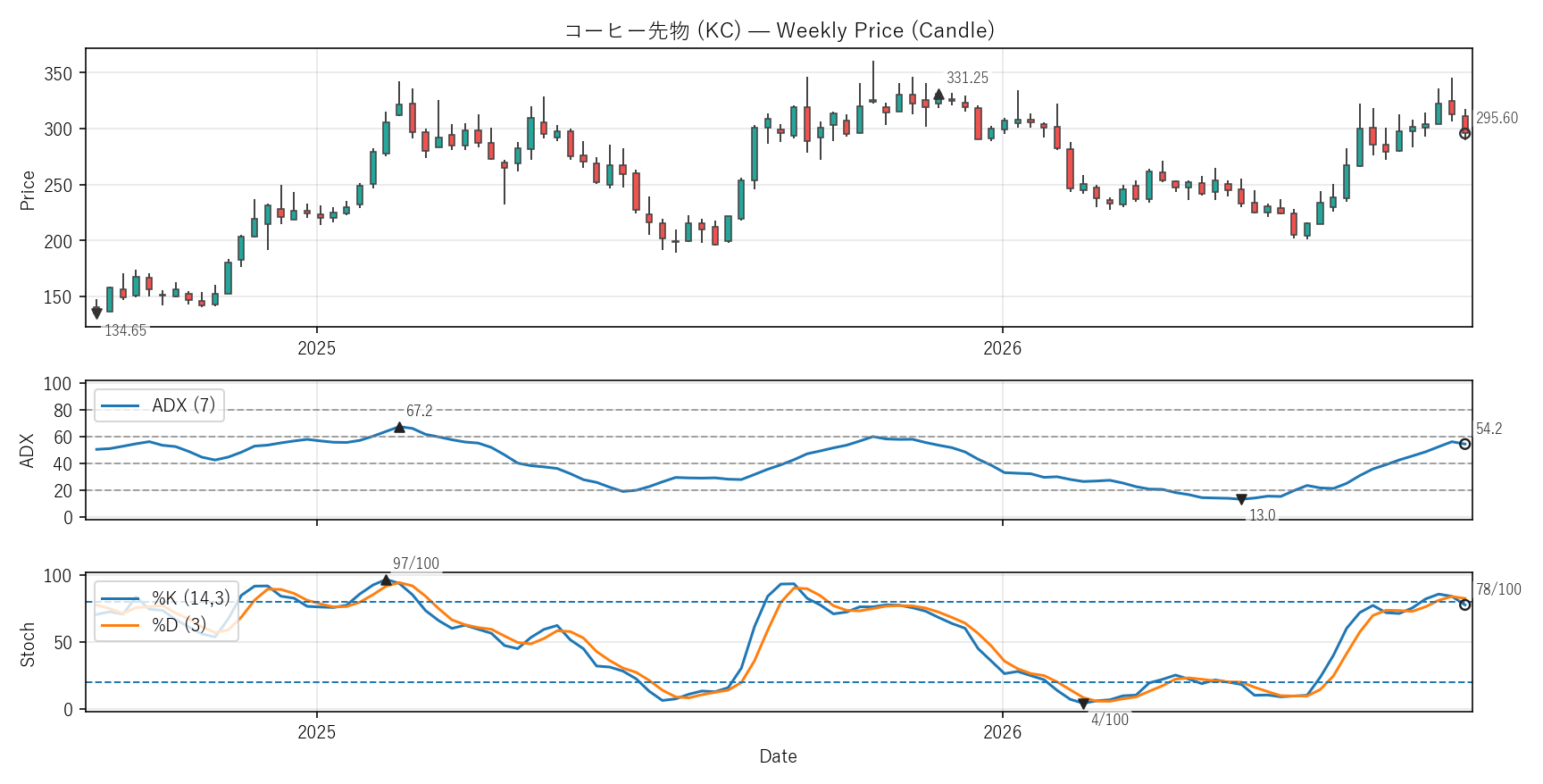Click the last-price circle marker near 295.60

1464,133
